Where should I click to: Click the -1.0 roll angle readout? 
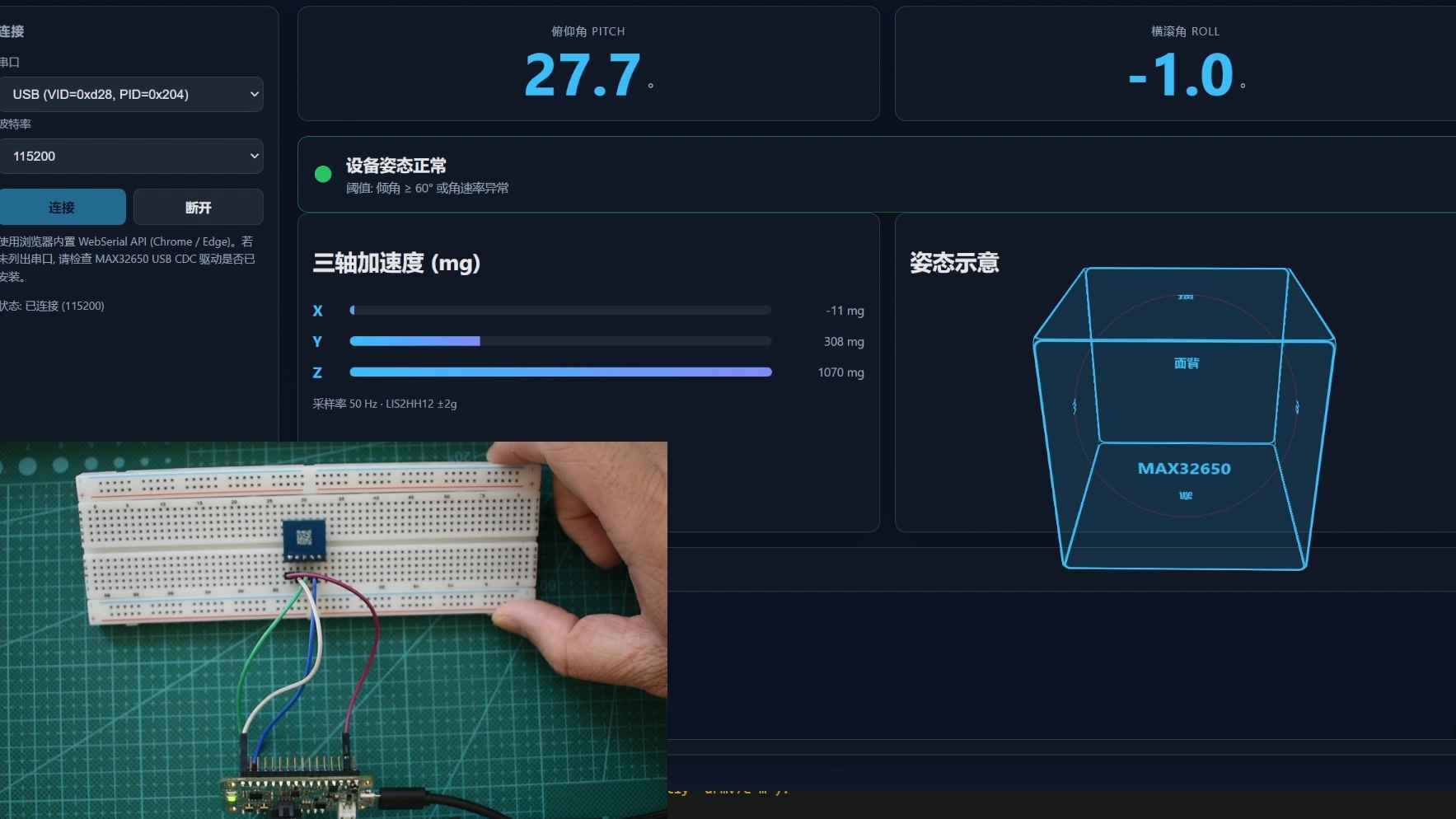click(1181, 75)
